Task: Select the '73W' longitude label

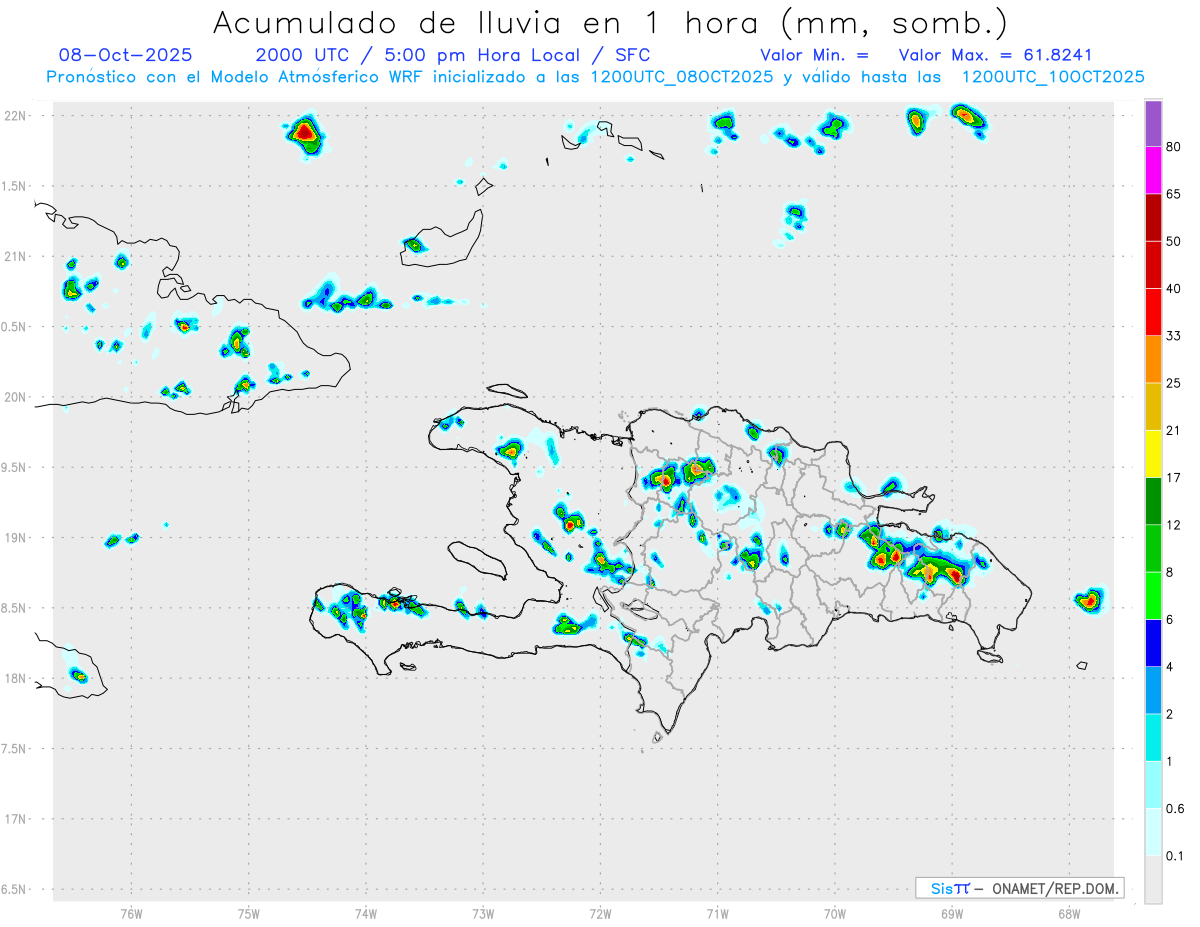Action: [x=483, y=913]
